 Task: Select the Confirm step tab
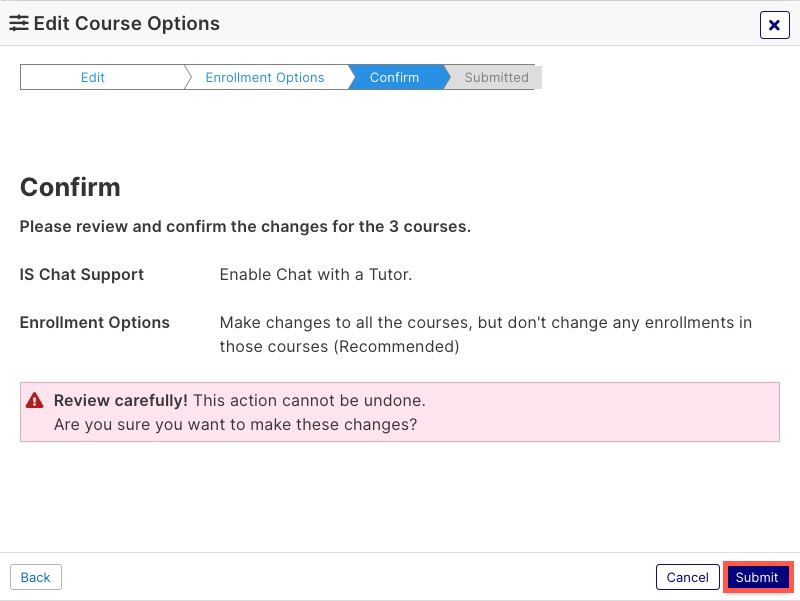tap(394, 77)
